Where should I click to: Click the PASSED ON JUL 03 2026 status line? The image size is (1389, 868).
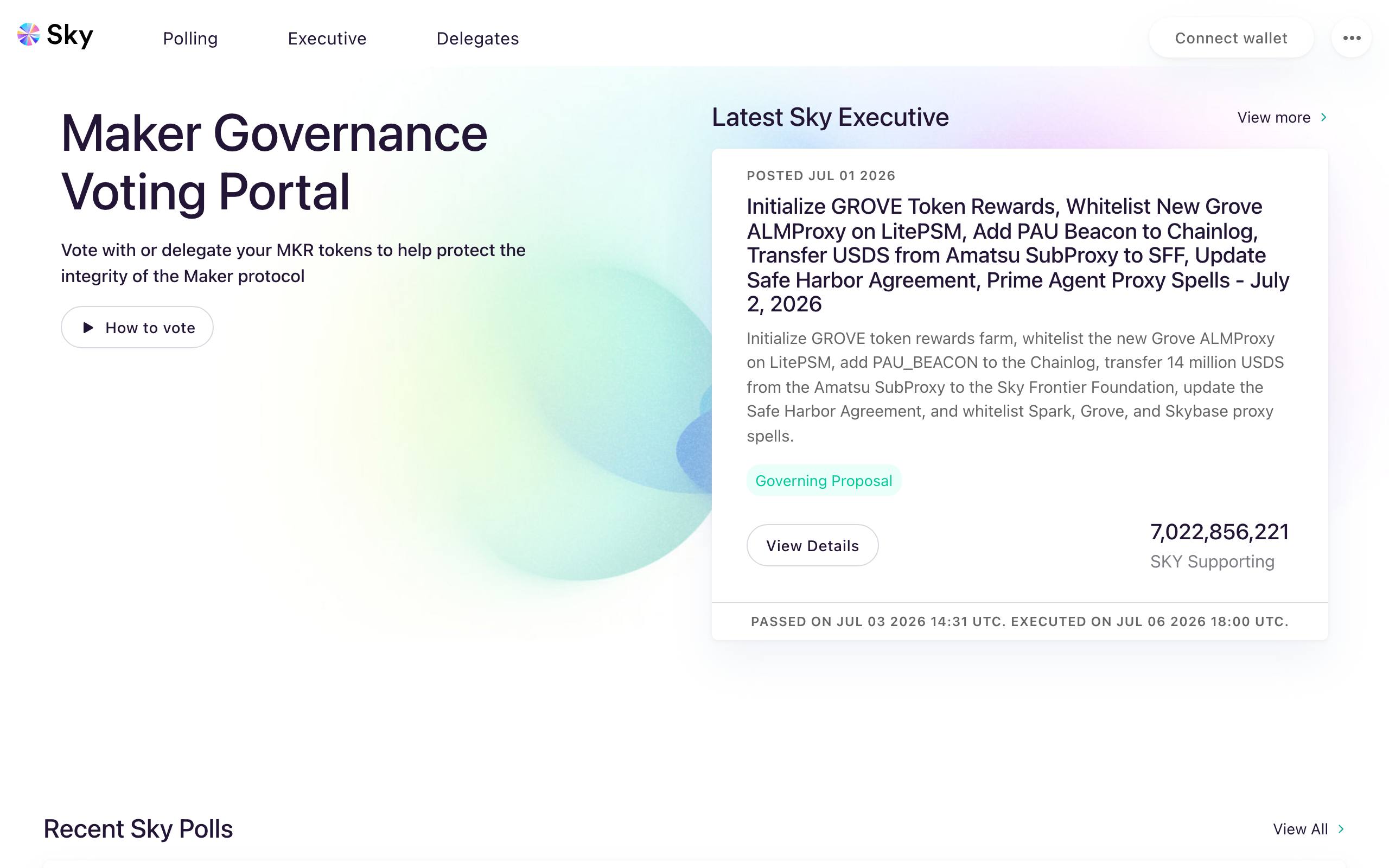tap(1020, 622)
